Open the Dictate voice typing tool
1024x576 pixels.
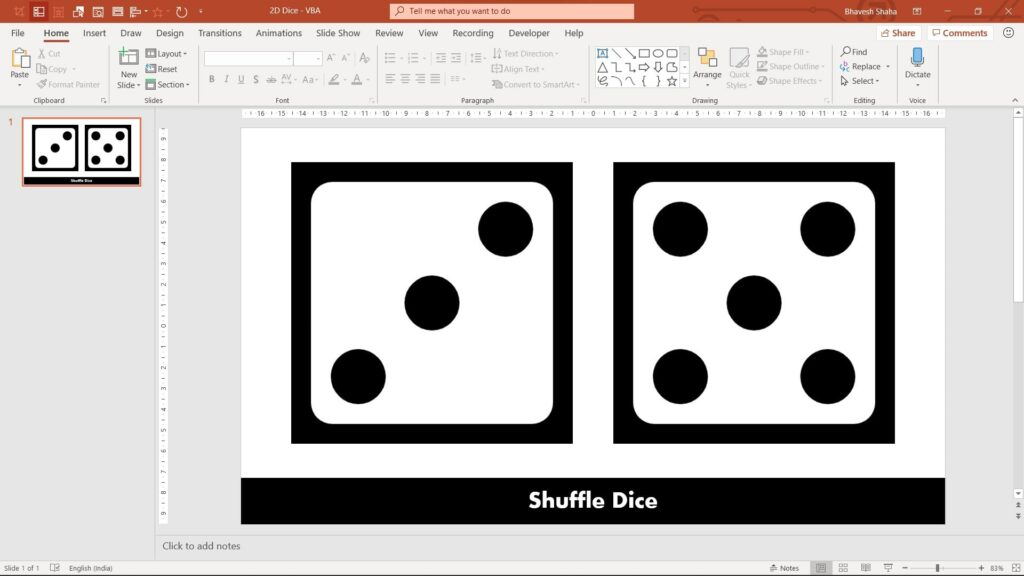917,68
